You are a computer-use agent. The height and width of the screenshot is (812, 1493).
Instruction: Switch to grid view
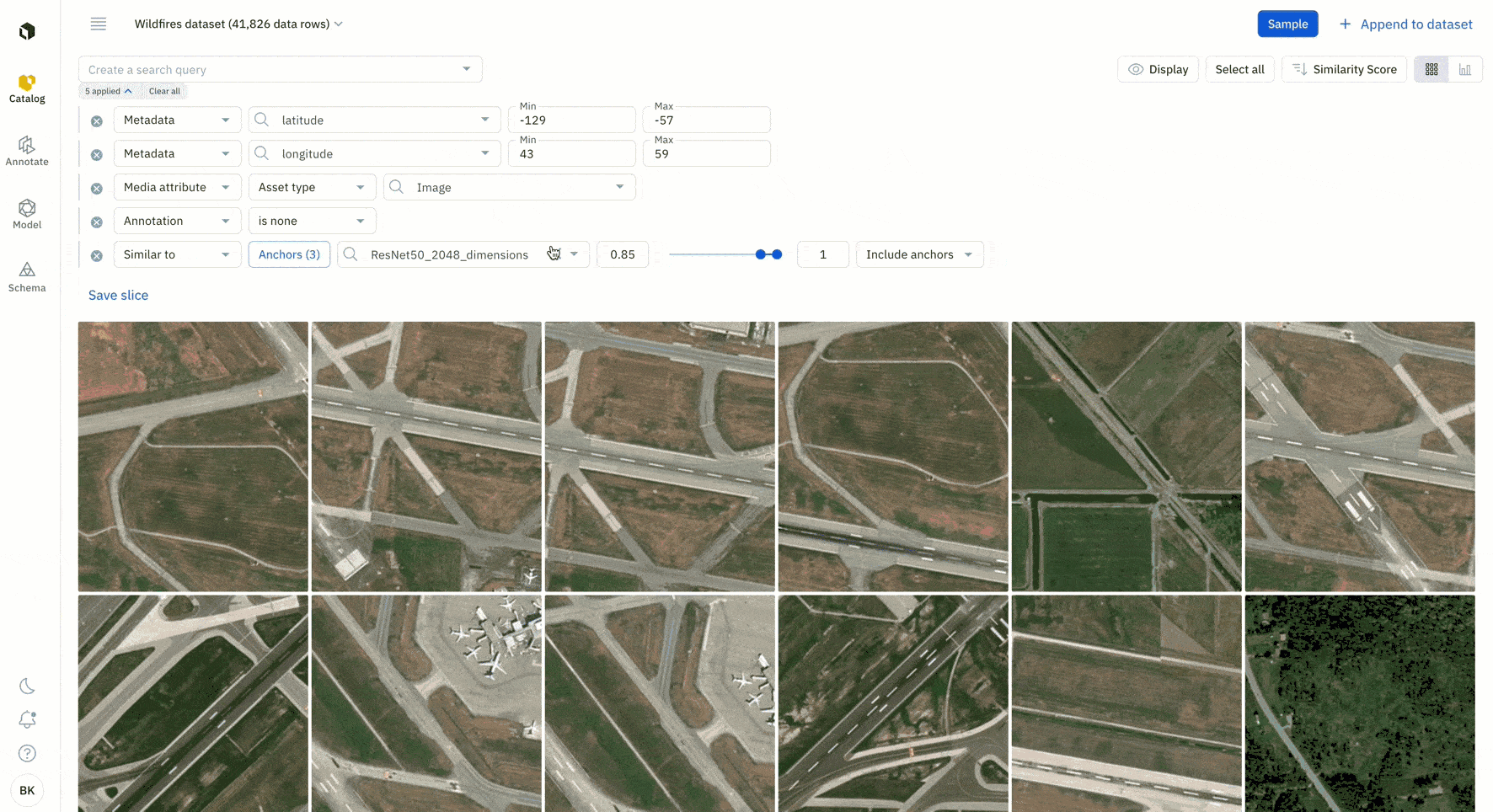[x=1431, y=69]
